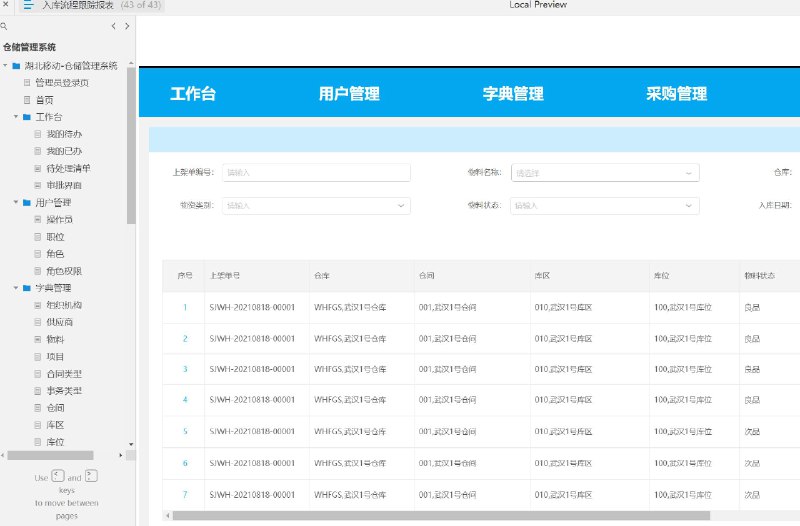Collapse the 字典管理 folder in sitemap tree
This screenshot has width=800, height=526.
click(16, 288)
